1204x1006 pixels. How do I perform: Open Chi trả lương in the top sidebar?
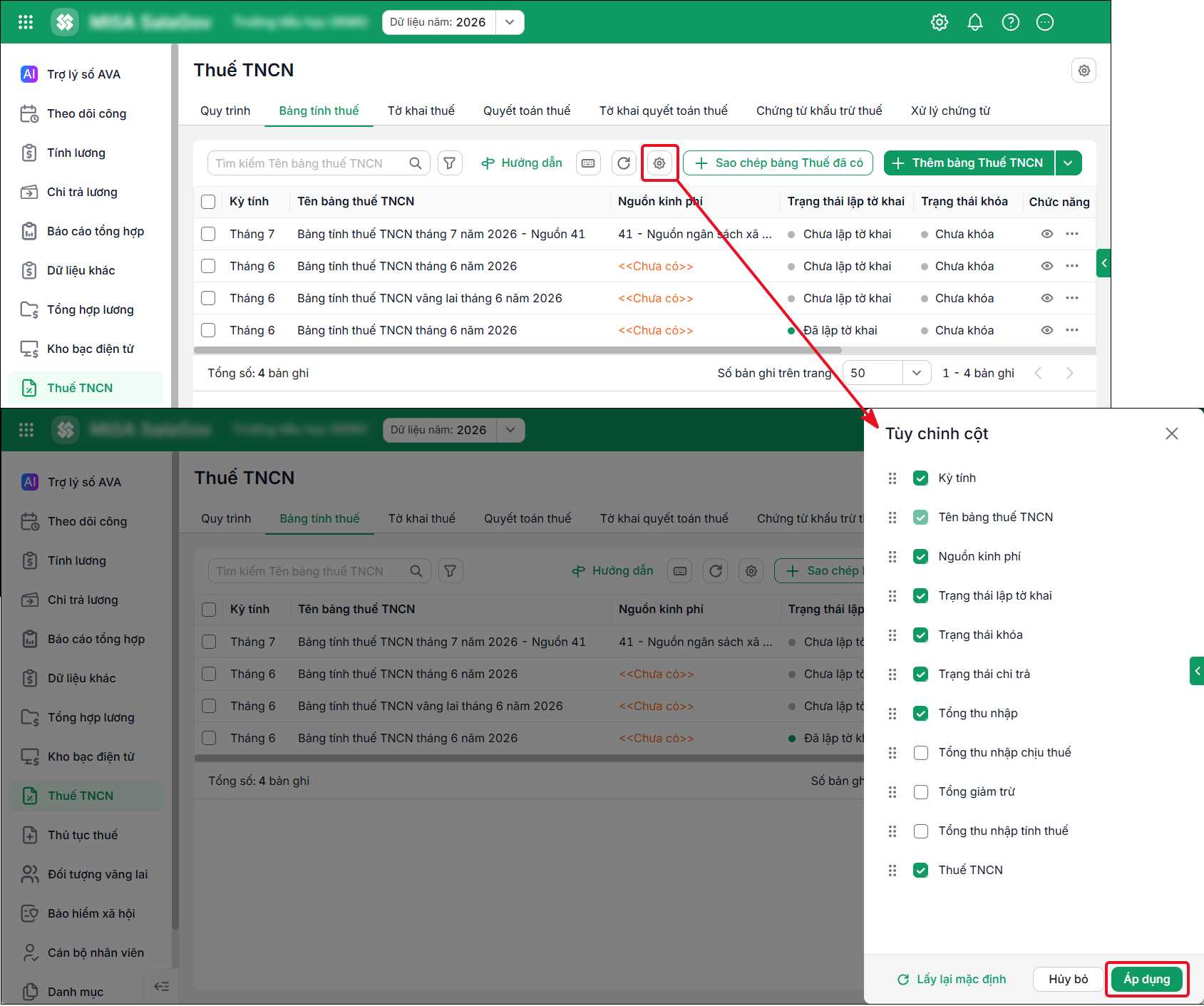pos(86,192)
